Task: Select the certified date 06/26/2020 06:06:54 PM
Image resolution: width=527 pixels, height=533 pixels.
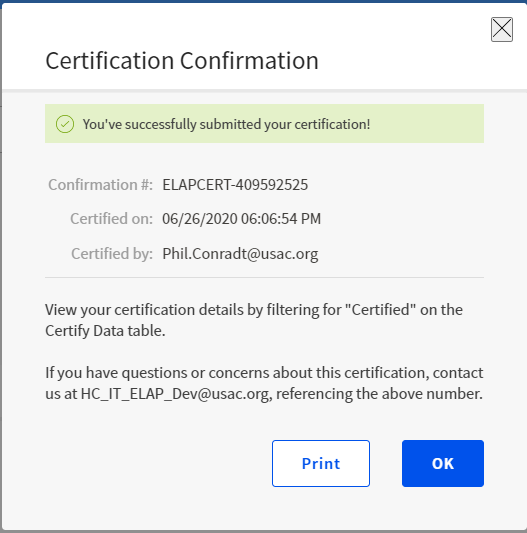Action: coord(241,219)
